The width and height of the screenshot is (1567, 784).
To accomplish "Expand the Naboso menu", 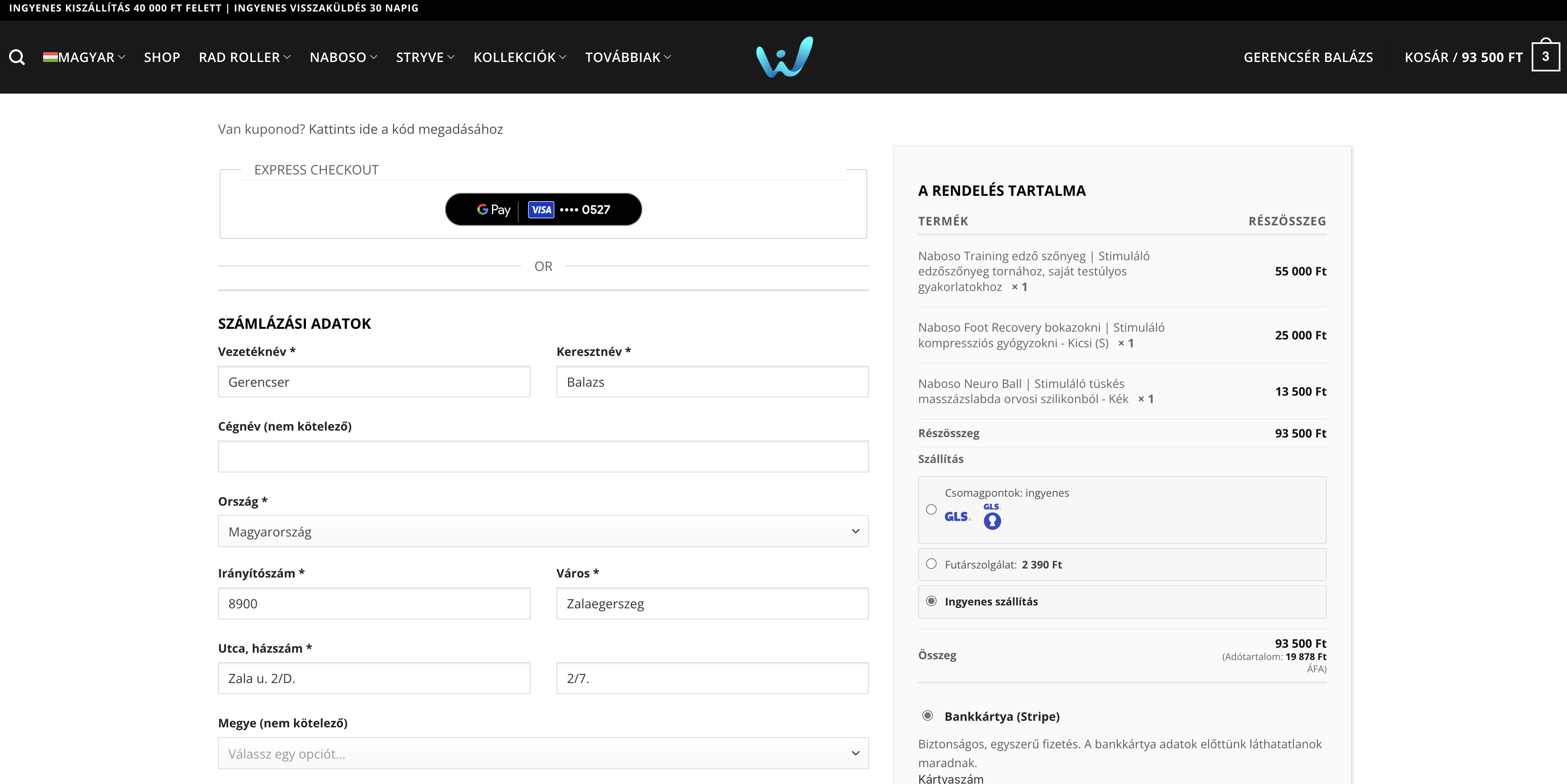I will [344, 57].
